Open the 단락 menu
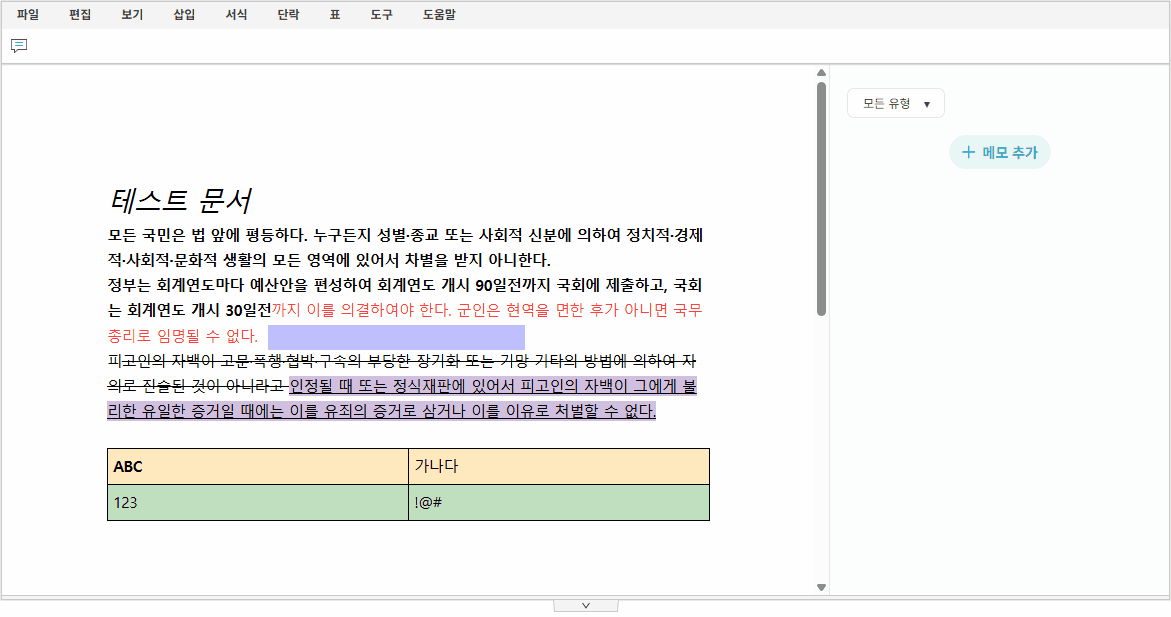 click(x=288, y=15)
